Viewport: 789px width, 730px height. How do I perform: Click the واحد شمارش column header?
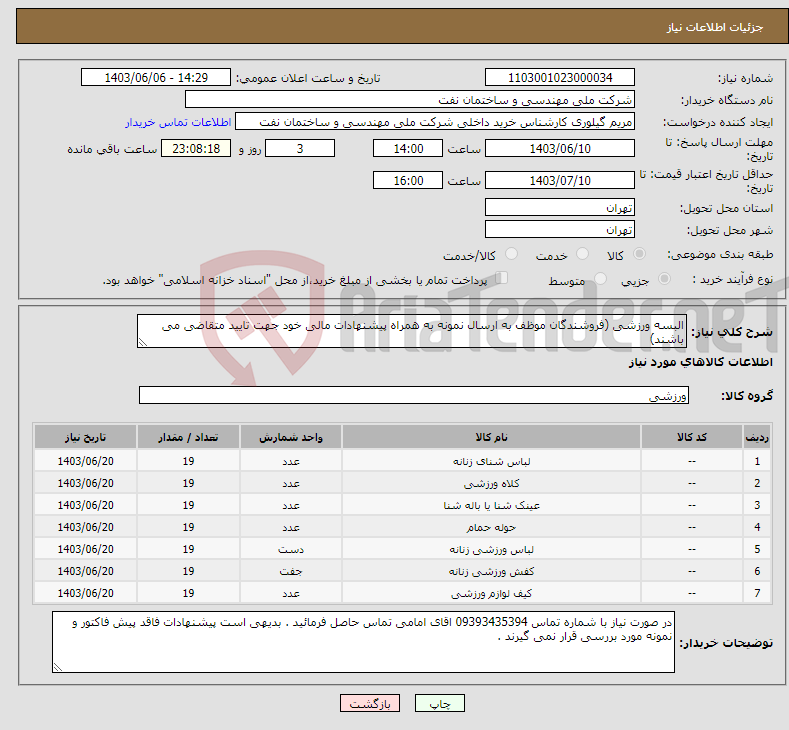pos(291,437)
